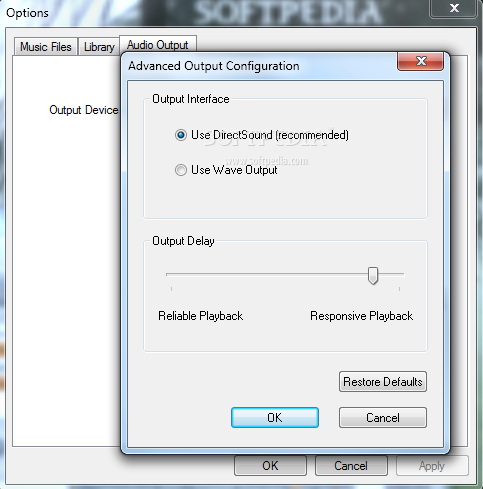483x489 pixels.
Task: Click Cancel in the Options window
Action: click(x=351, y=466)
